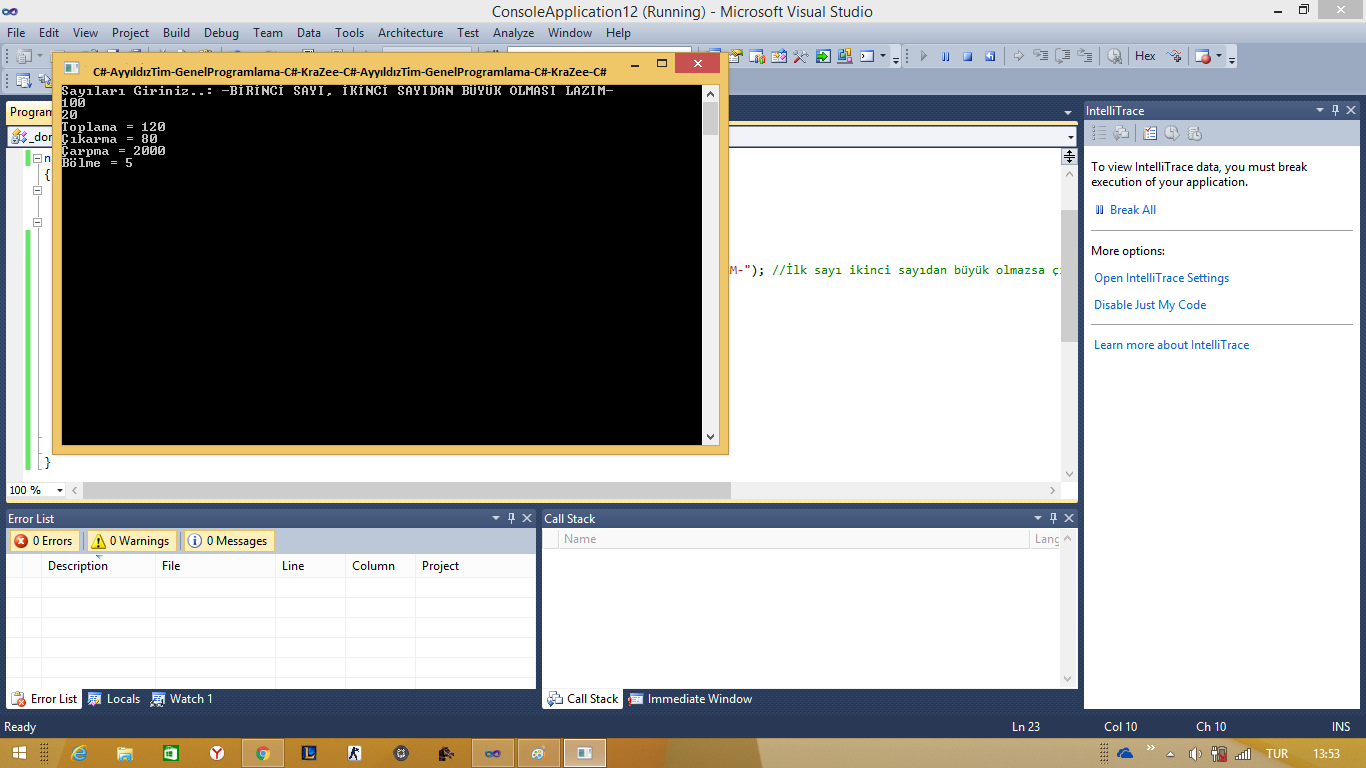Open IntelliTrace panel options dropdown arrow
The width and height of the screenshot is (1366, 768).
point(1318,110)
